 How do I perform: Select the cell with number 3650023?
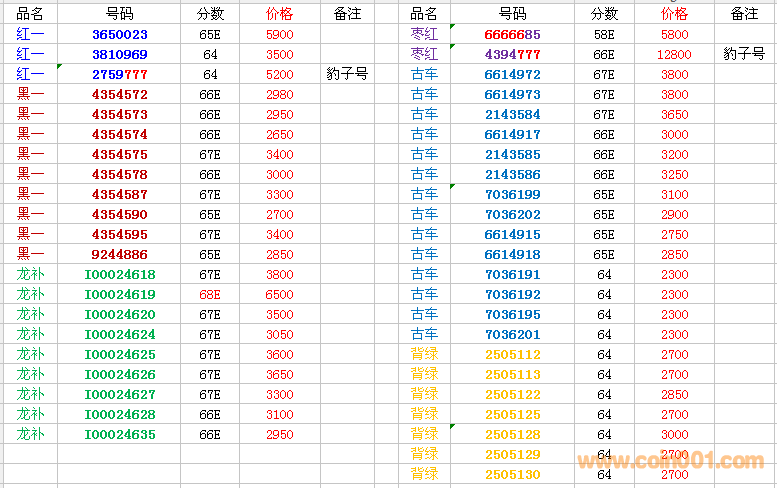[x=119, y=34]
